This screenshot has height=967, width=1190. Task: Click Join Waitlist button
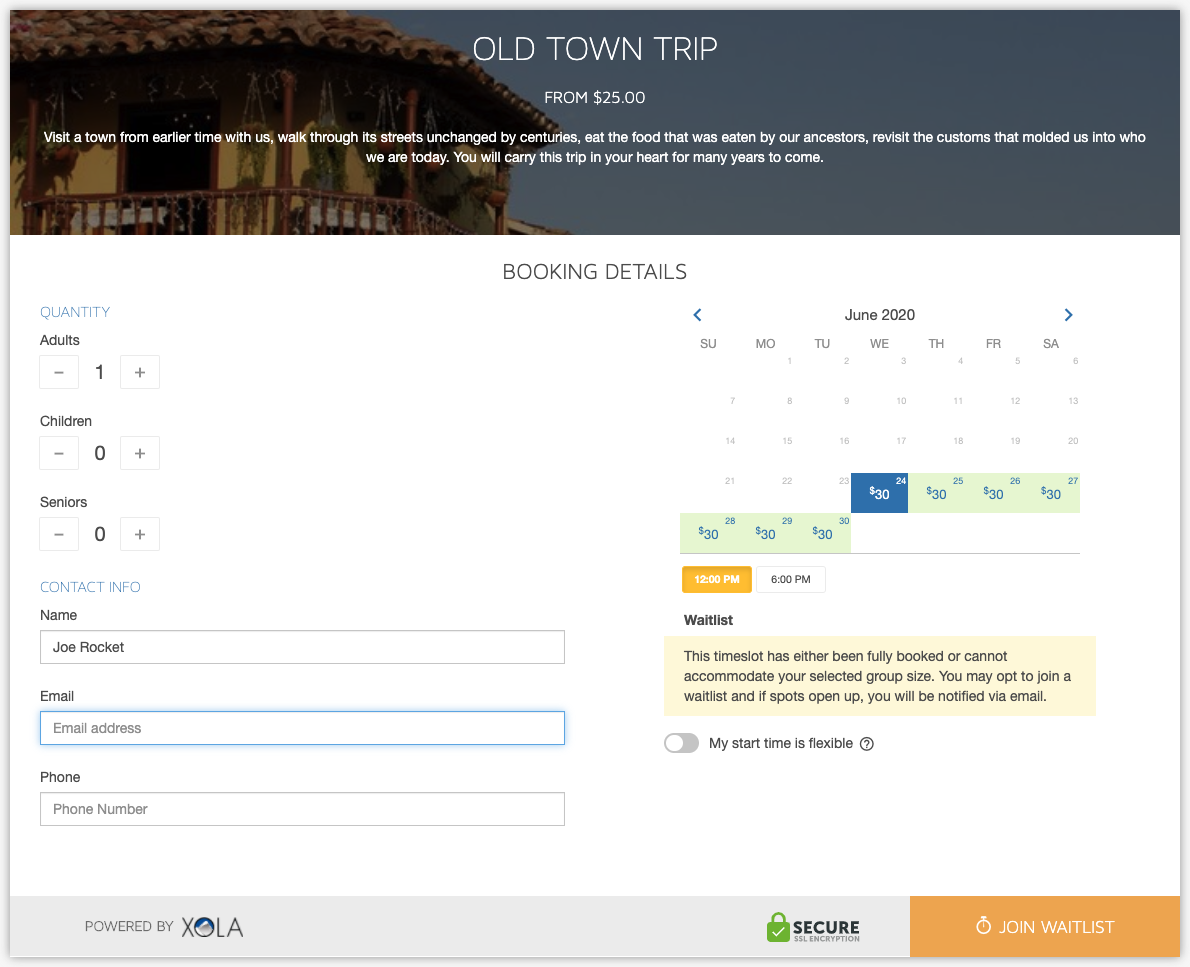click(x=1045, y=927)
